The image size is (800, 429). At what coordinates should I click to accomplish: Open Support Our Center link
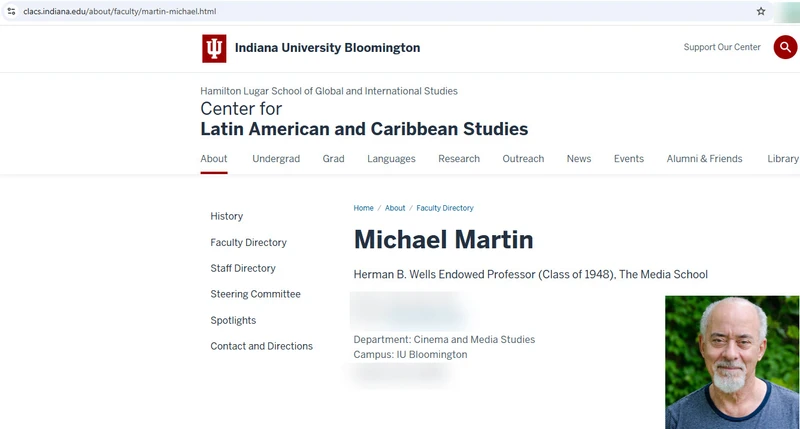(722, 47)
